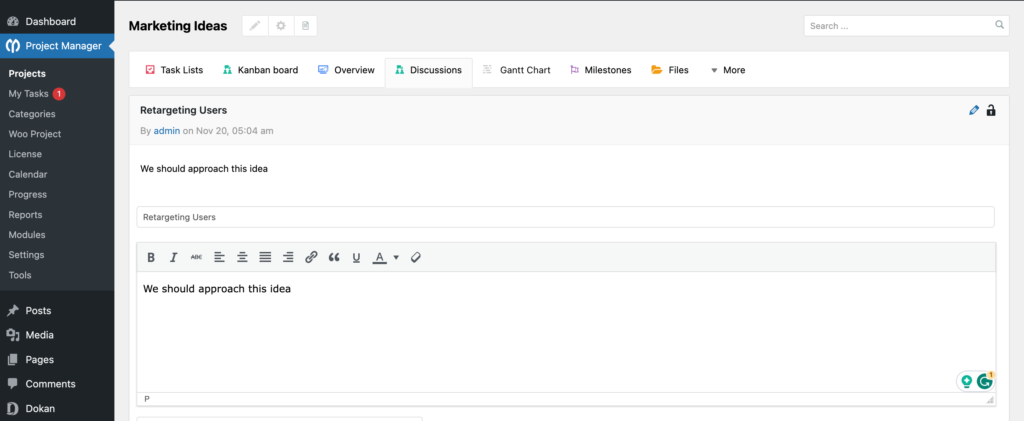Click the Retargeting Users discussion heading

pos(184,110)
